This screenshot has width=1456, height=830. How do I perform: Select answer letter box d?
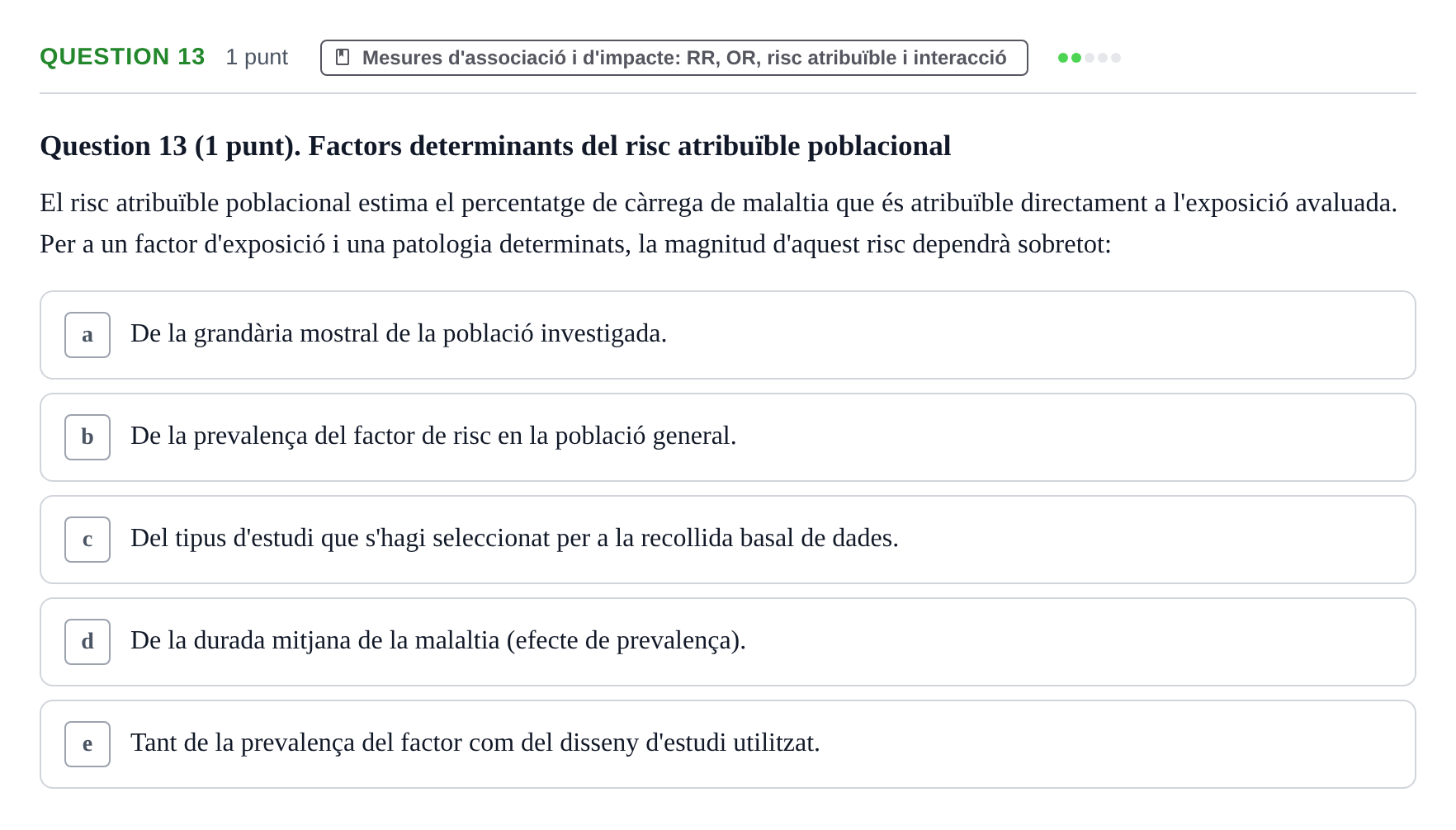[x=87, y=642]
